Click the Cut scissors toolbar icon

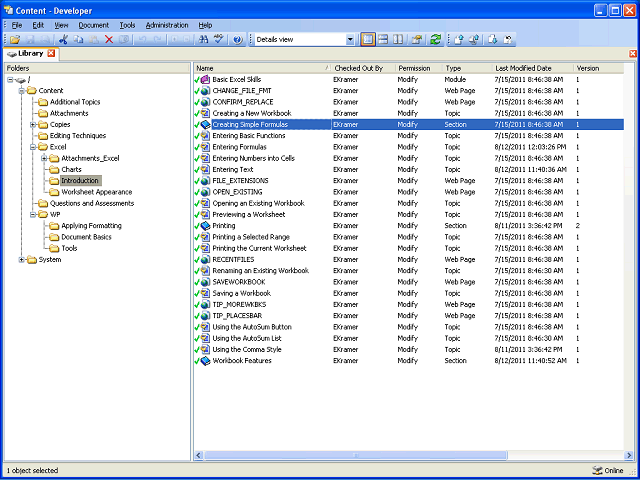[63, 40]
